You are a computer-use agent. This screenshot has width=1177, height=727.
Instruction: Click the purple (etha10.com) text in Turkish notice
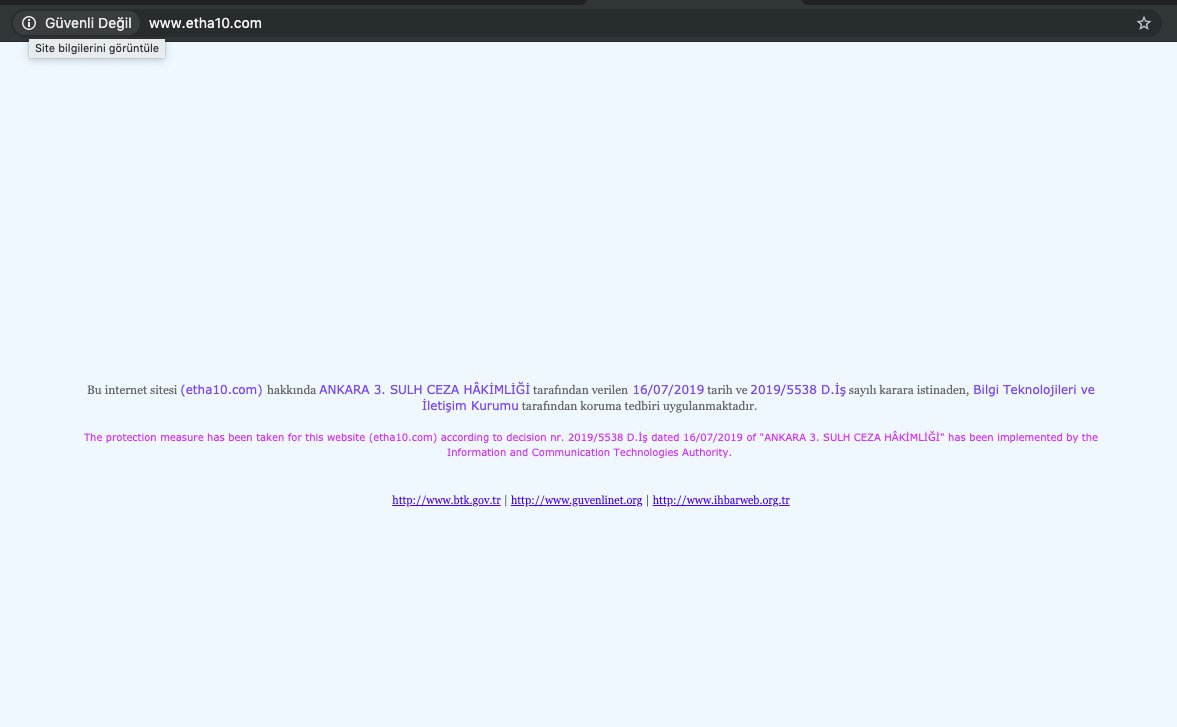coord(221,390)
